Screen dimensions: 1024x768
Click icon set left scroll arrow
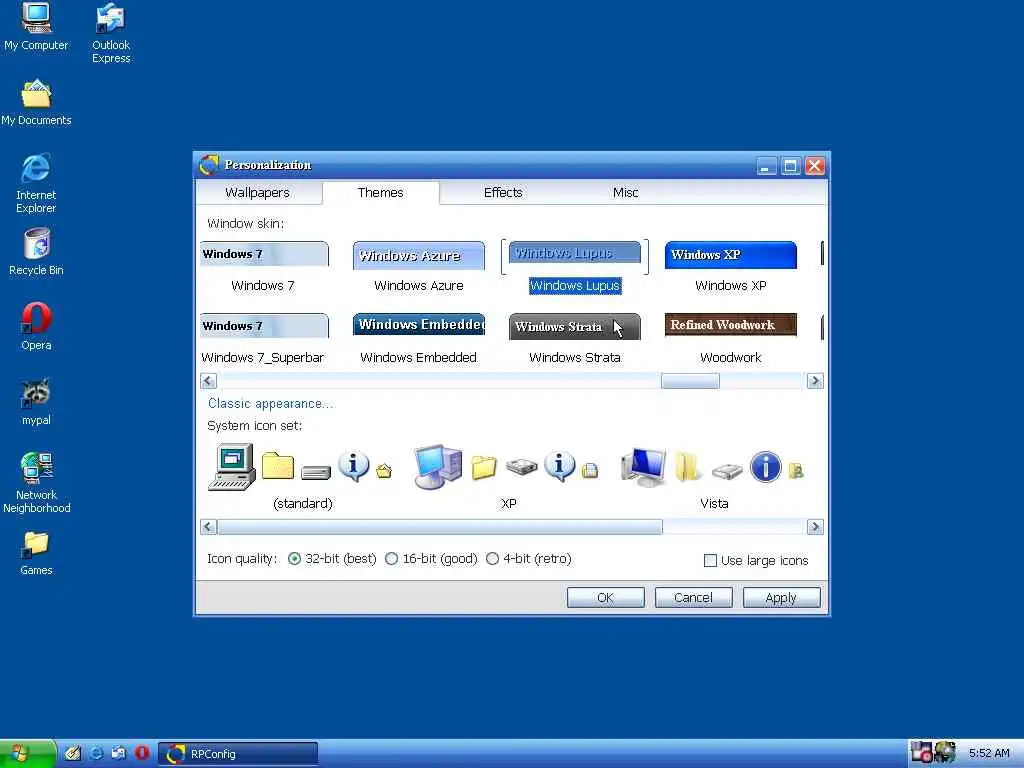pyautogui.click(x=208, y=527)
